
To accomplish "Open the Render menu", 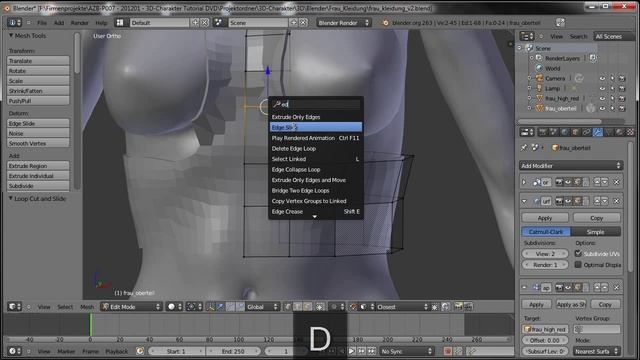I will (80, 23).
